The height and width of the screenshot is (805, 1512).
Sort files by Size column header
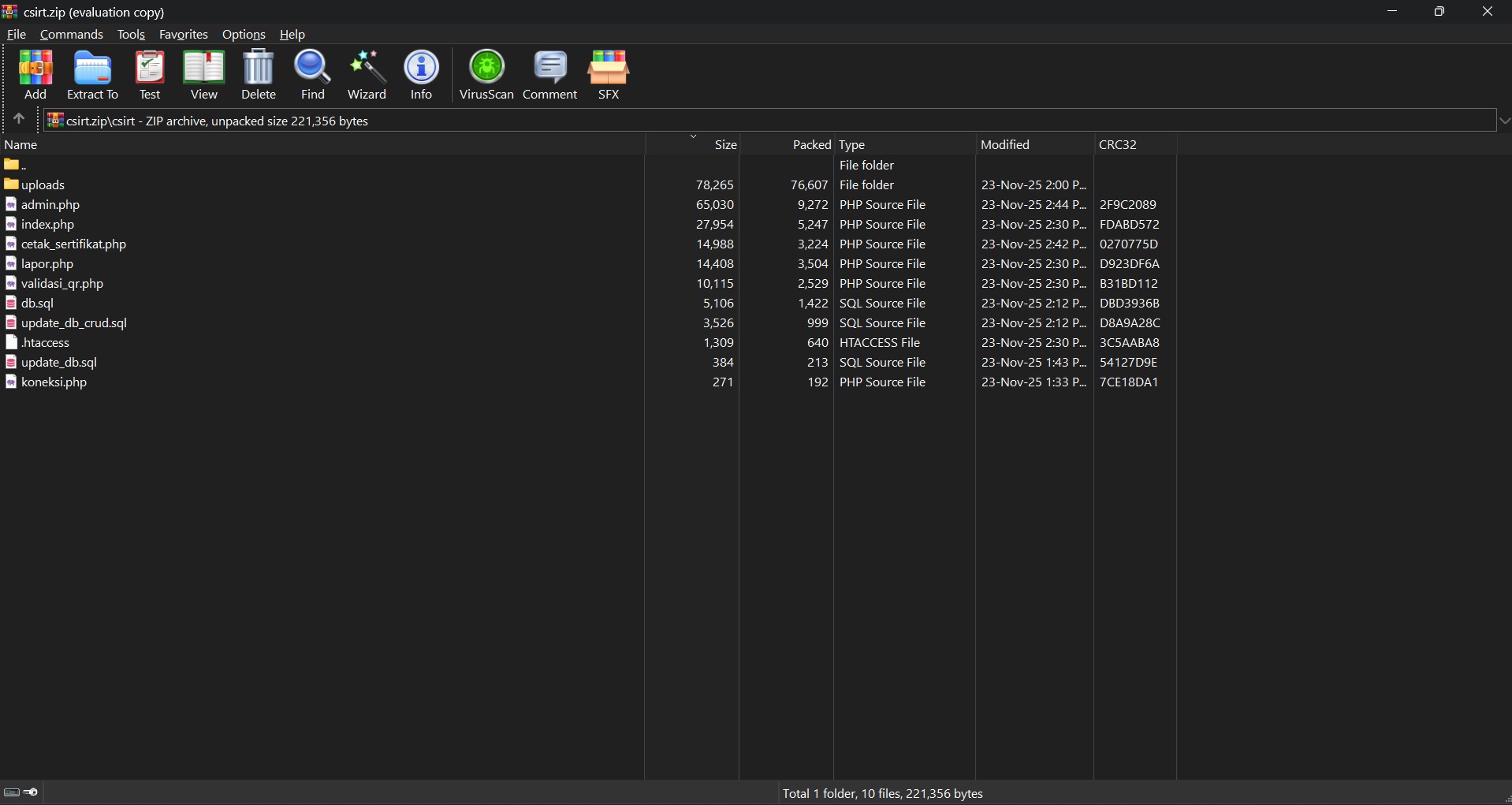(x=725, y=145)
